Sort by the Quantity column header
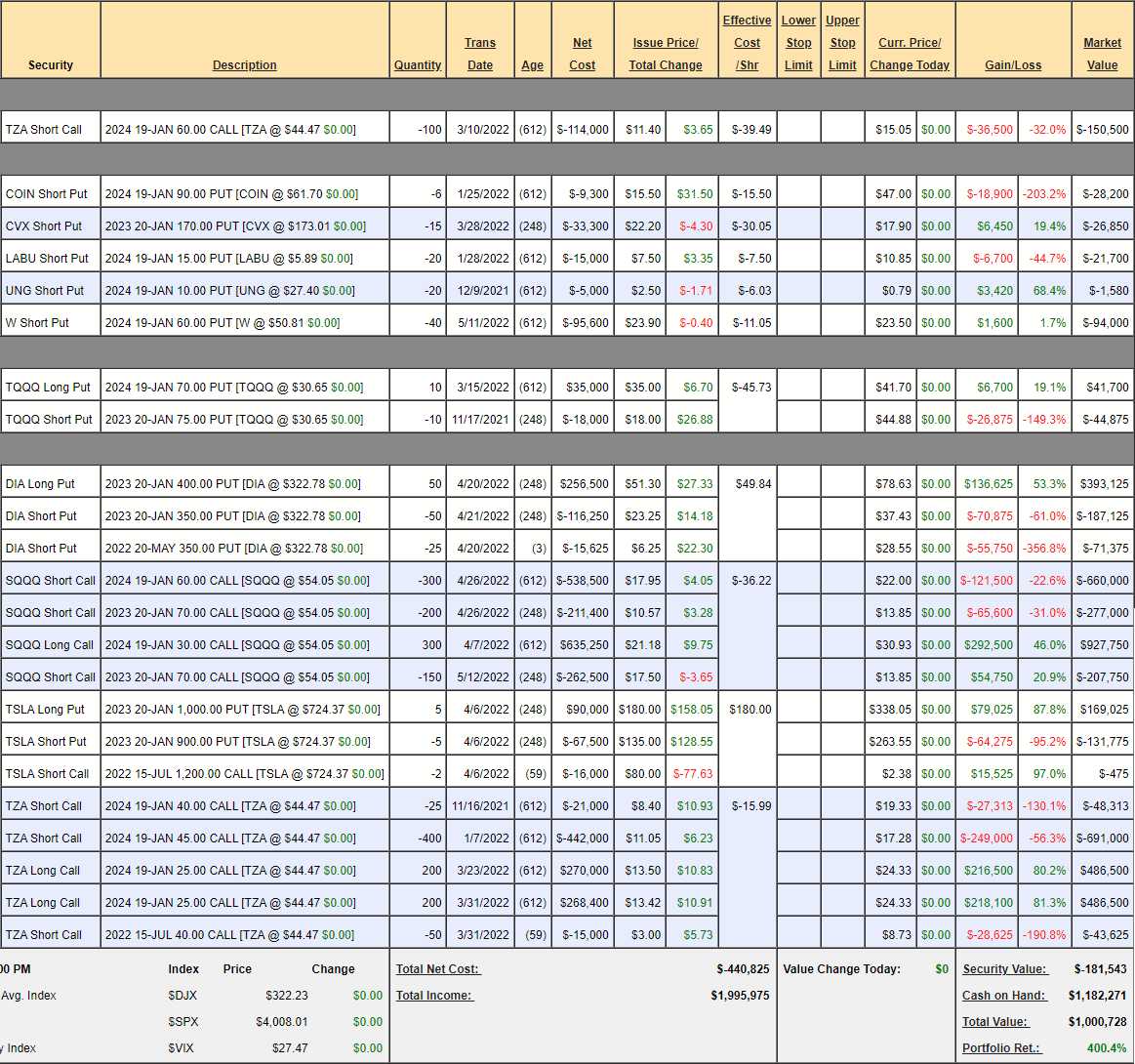 (418, 65)
